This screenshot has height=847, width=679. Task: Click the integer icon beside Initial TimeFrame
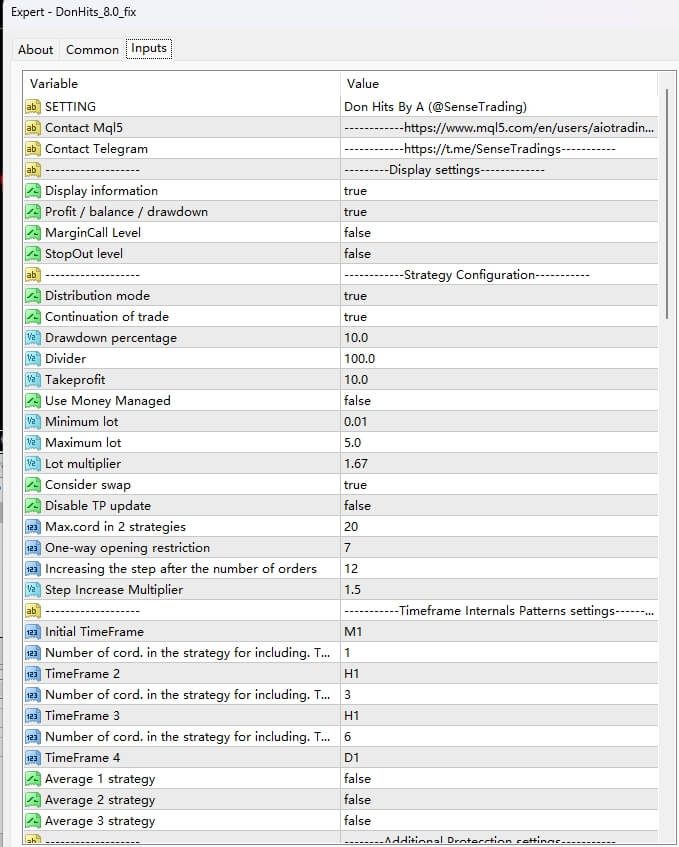point(31,632)
